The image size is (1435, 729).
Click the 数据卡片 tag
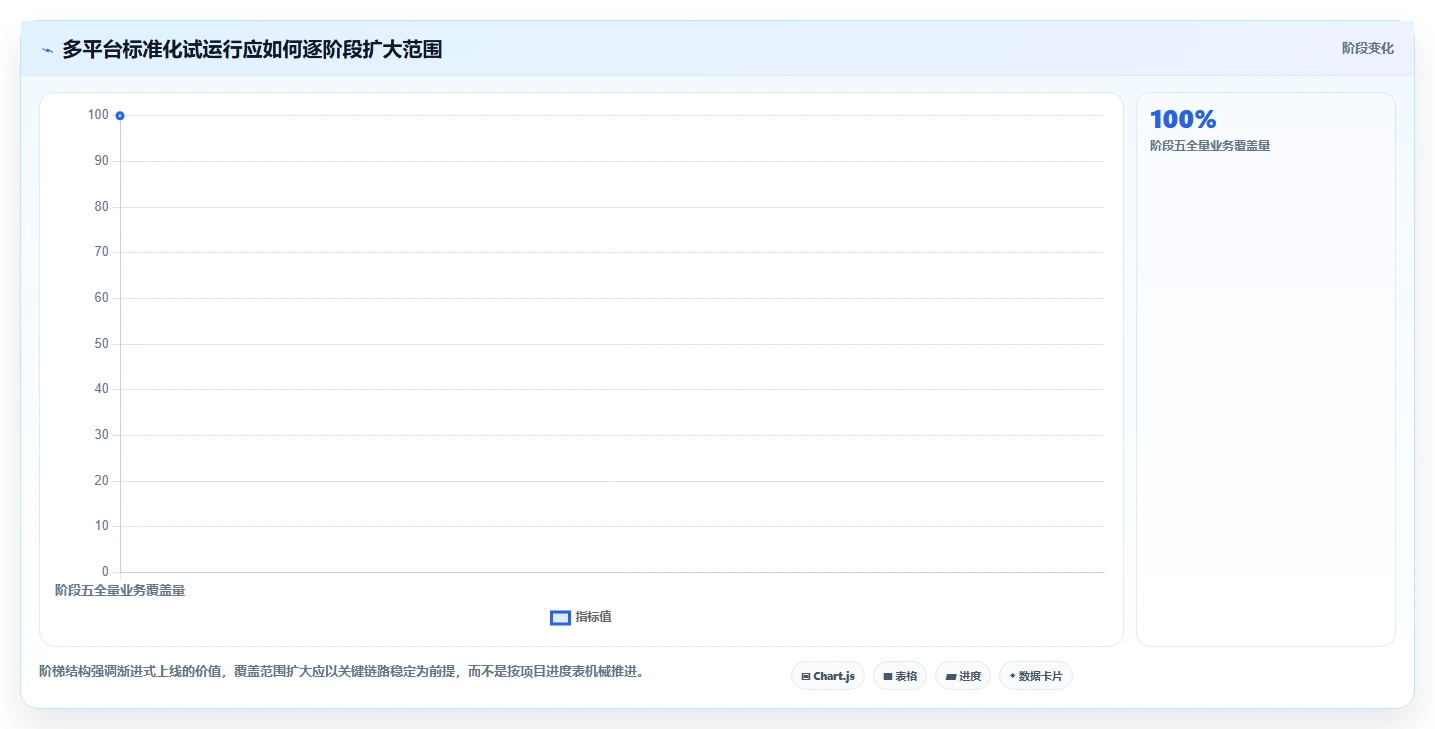tap(1036, 676)
